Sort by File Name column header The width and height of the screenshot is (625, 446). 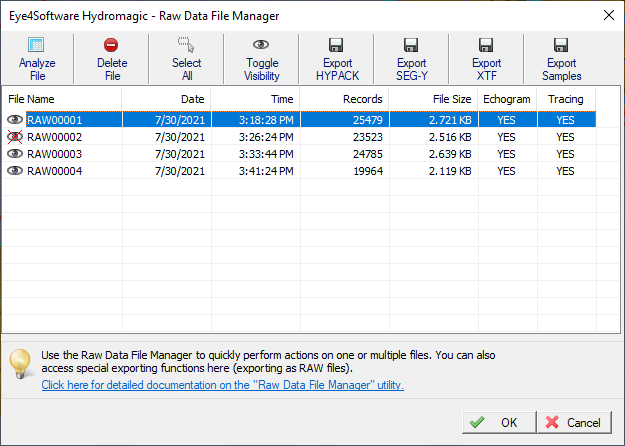coord(62,99)
